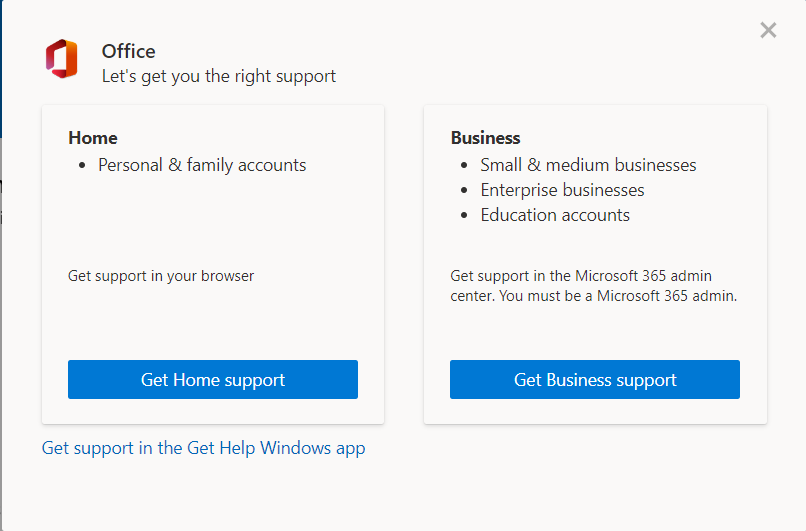Click the bullet beside Small & medium businesses

(x=464, y=166)
